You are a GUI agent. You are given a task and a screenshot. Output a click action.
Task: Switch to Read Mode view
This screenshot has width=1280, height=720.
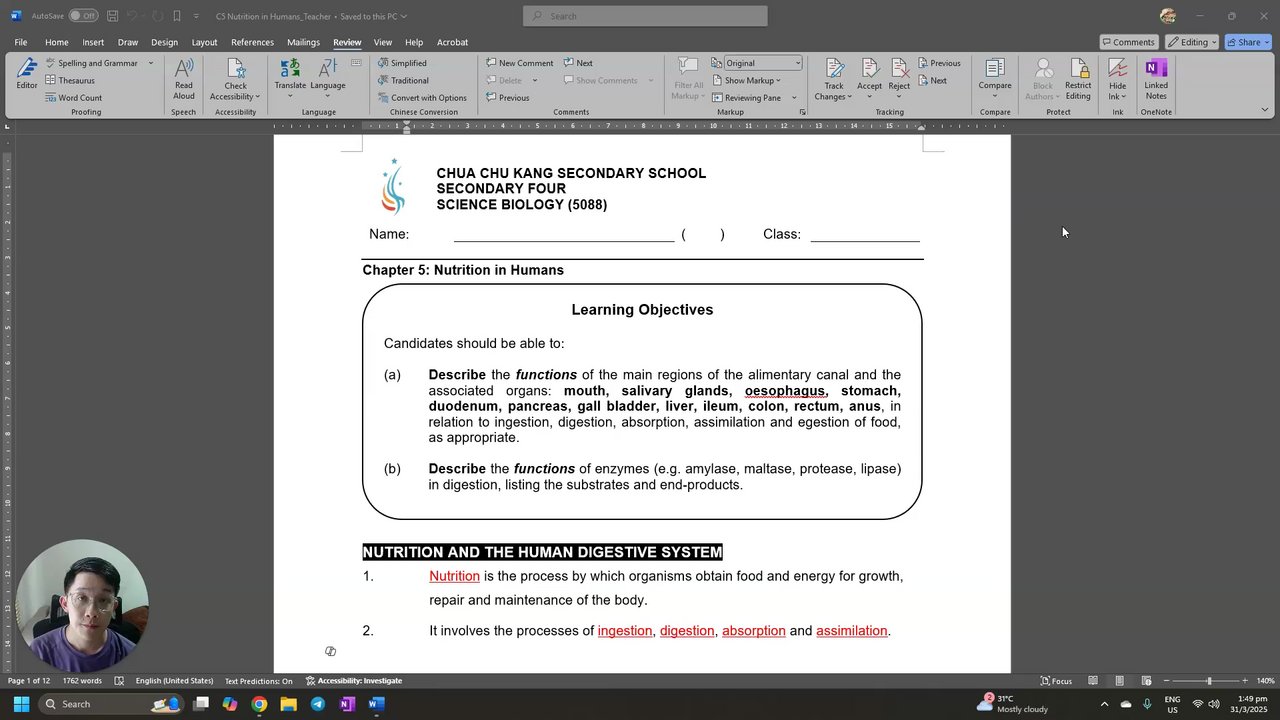coord(1093,681)
